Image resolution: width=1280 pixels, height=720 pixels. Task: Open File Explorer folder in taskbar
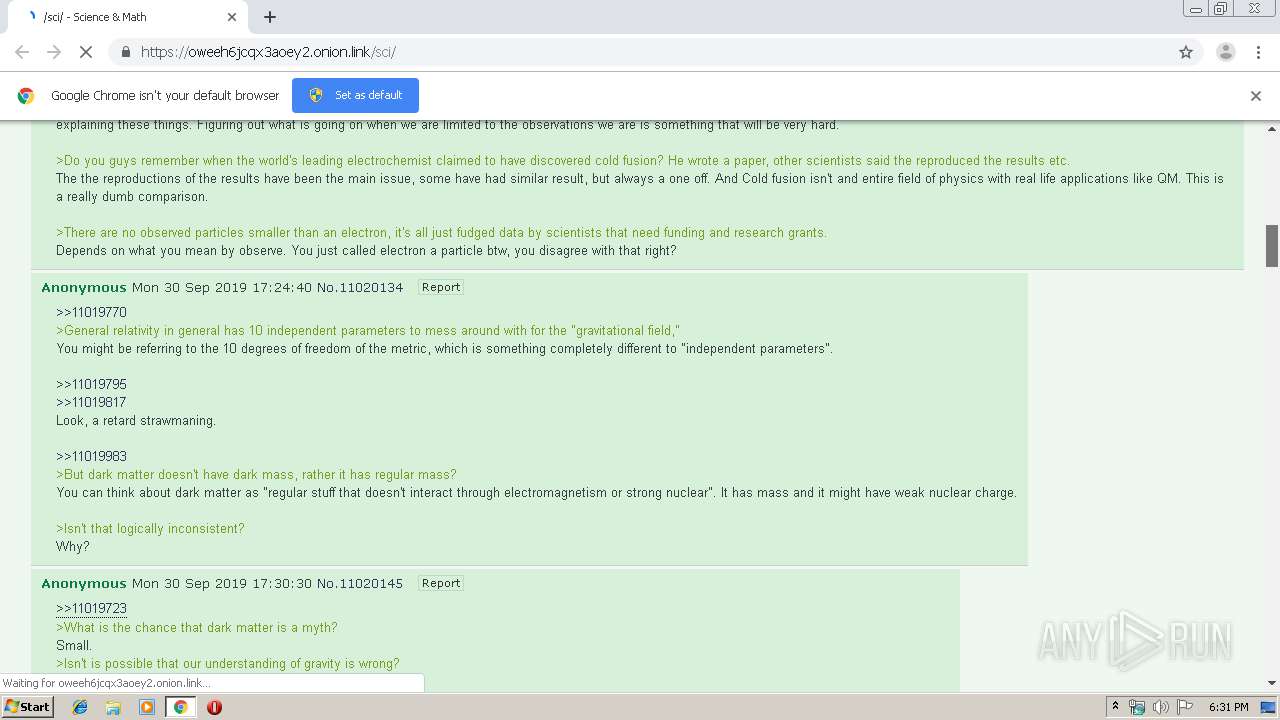(x=113, y=707)
